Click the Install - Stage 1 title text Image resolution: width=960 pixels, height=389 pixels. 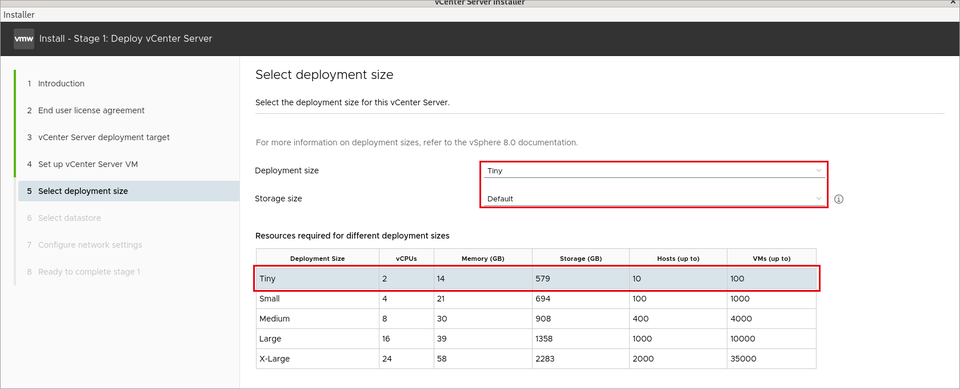tap(126, 39)
